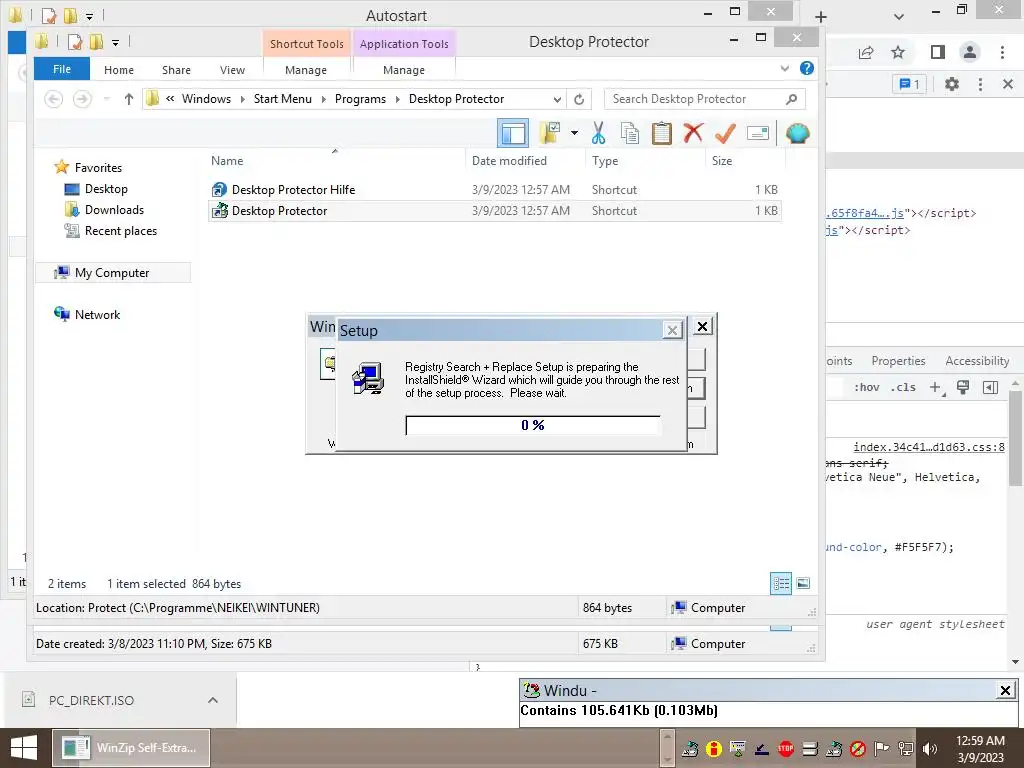1024x768 pixels.
Task: Open the recent locations dropdown arrow
Action: (106, 99)
